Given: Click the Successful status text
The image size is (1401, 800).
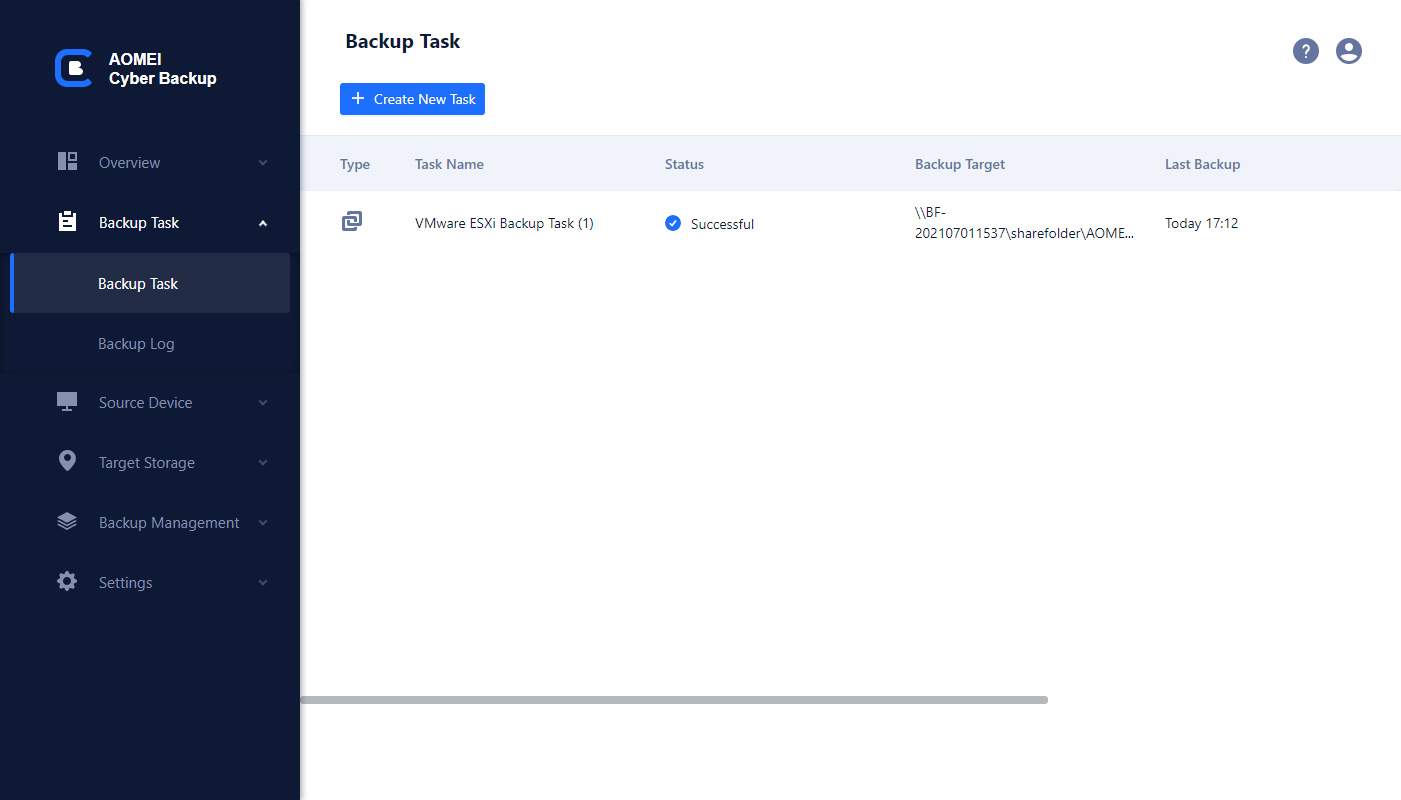Looking at the screenshot, I should (x=722, y=224).
